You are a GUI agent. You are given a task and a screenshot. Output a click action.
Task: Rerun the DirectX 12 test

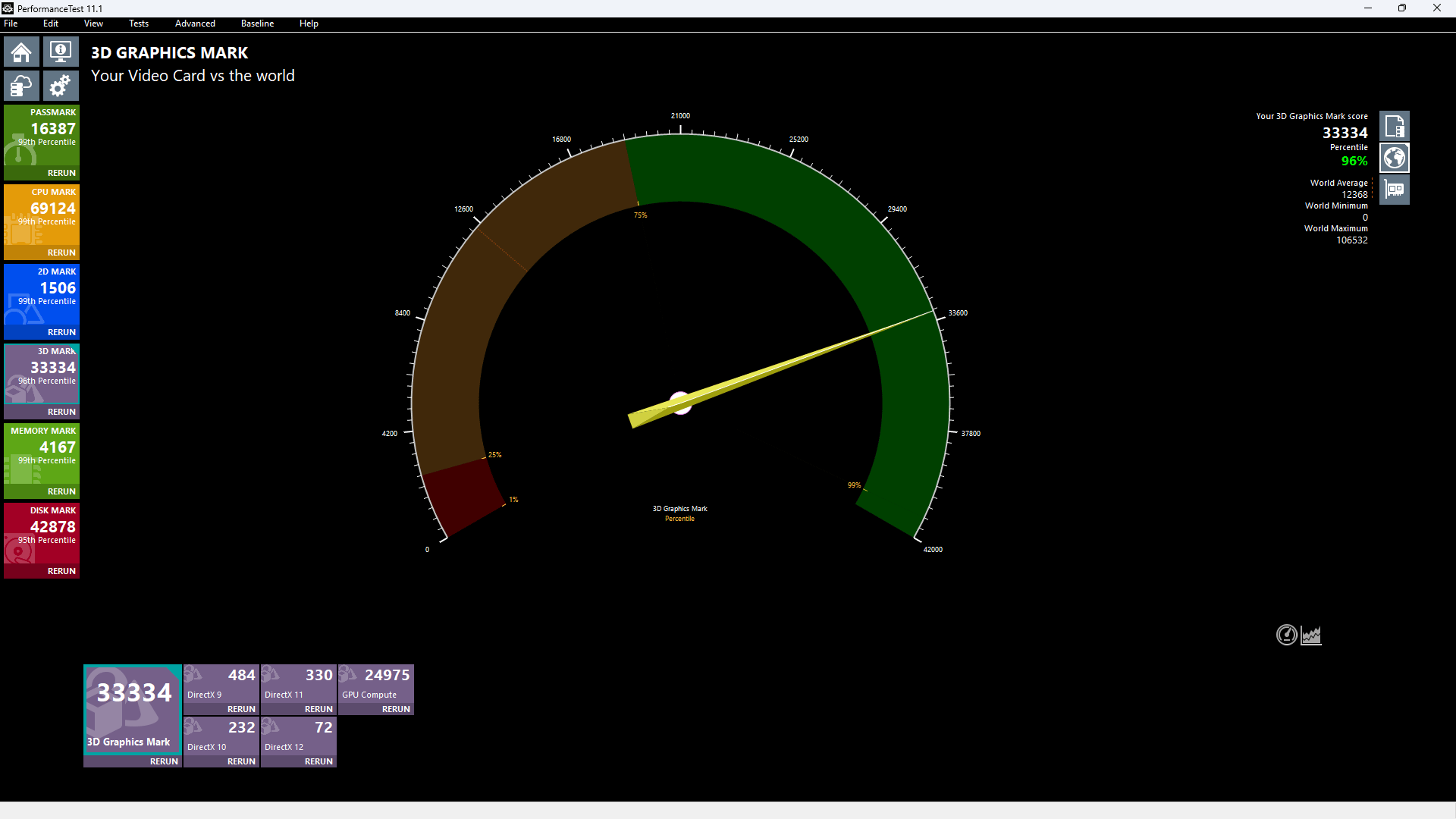point(318,761)
